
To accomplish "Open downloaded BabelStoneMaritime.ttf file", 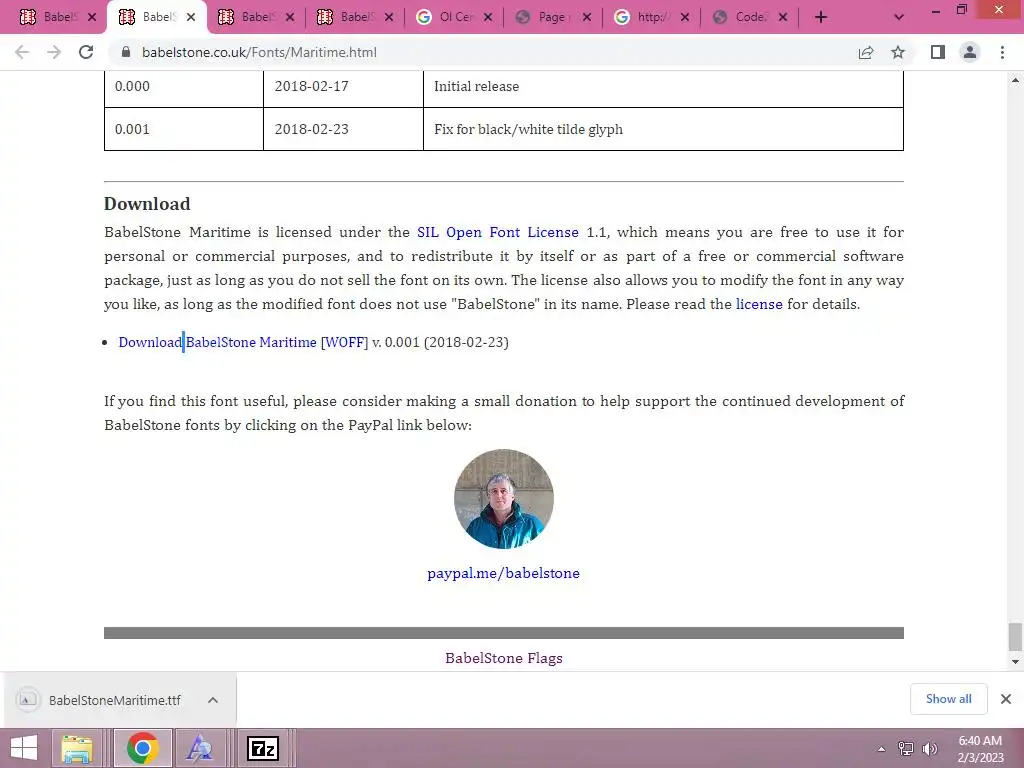I will pos(114,700).
